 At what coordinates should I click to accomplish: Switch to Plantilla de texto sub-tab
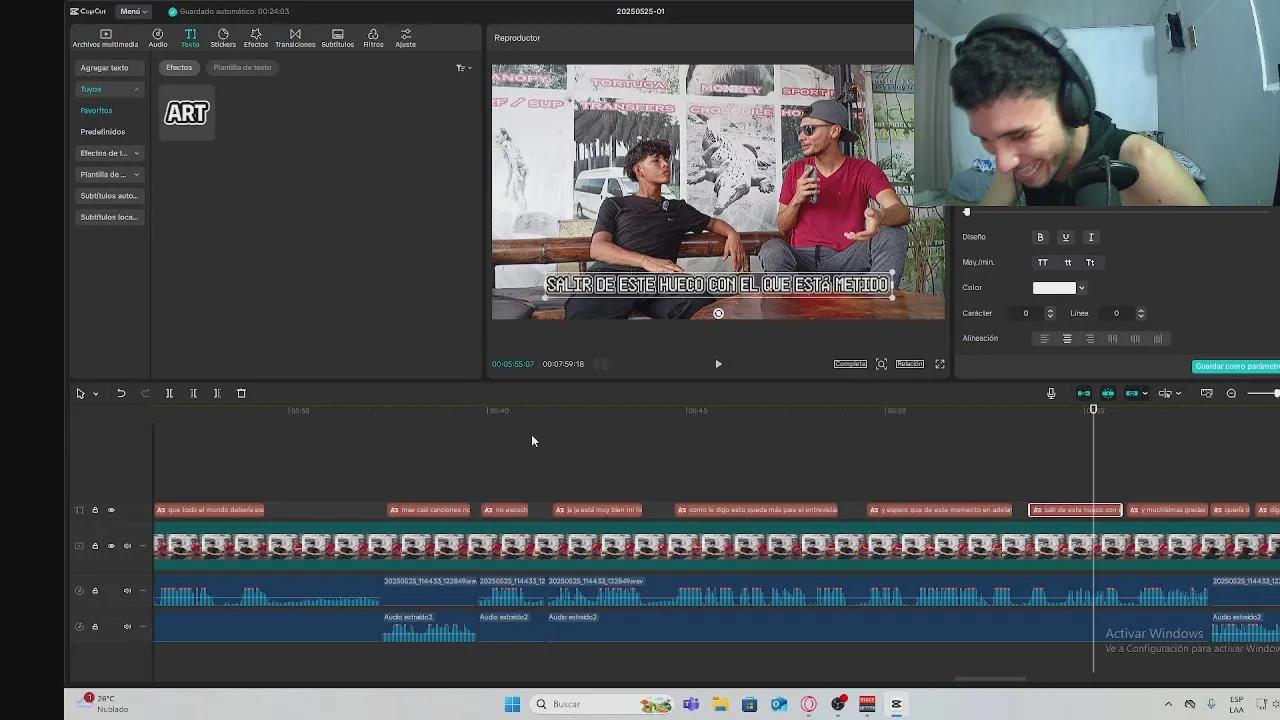[x=242, y=67]
